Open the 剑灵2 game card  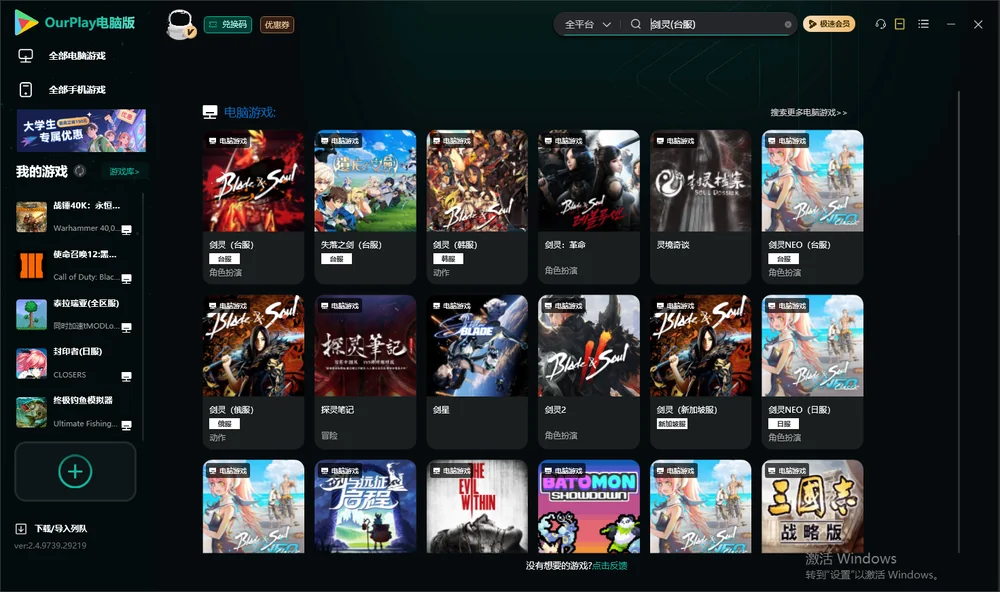coord(589,371)
